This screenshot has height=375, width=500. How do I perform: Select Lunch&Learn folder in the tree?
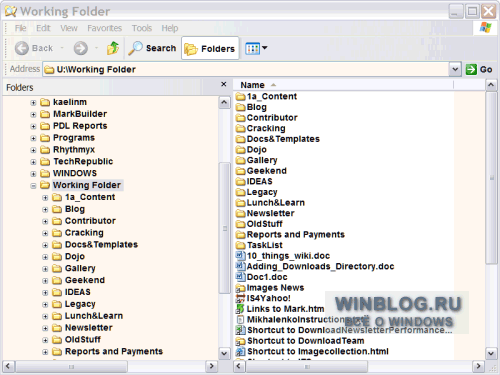coord(94,316)
